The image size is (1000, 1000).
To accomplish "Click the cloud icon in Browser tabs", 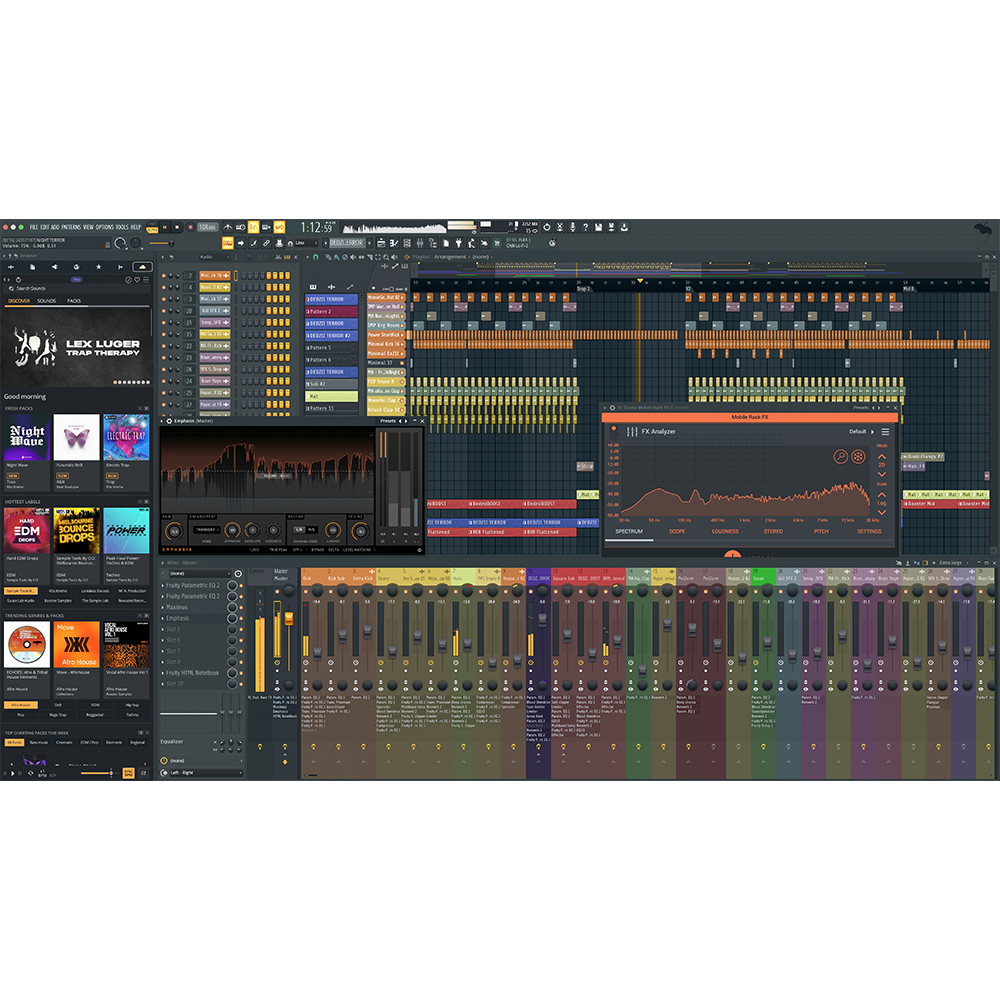I will coord(142,267).
